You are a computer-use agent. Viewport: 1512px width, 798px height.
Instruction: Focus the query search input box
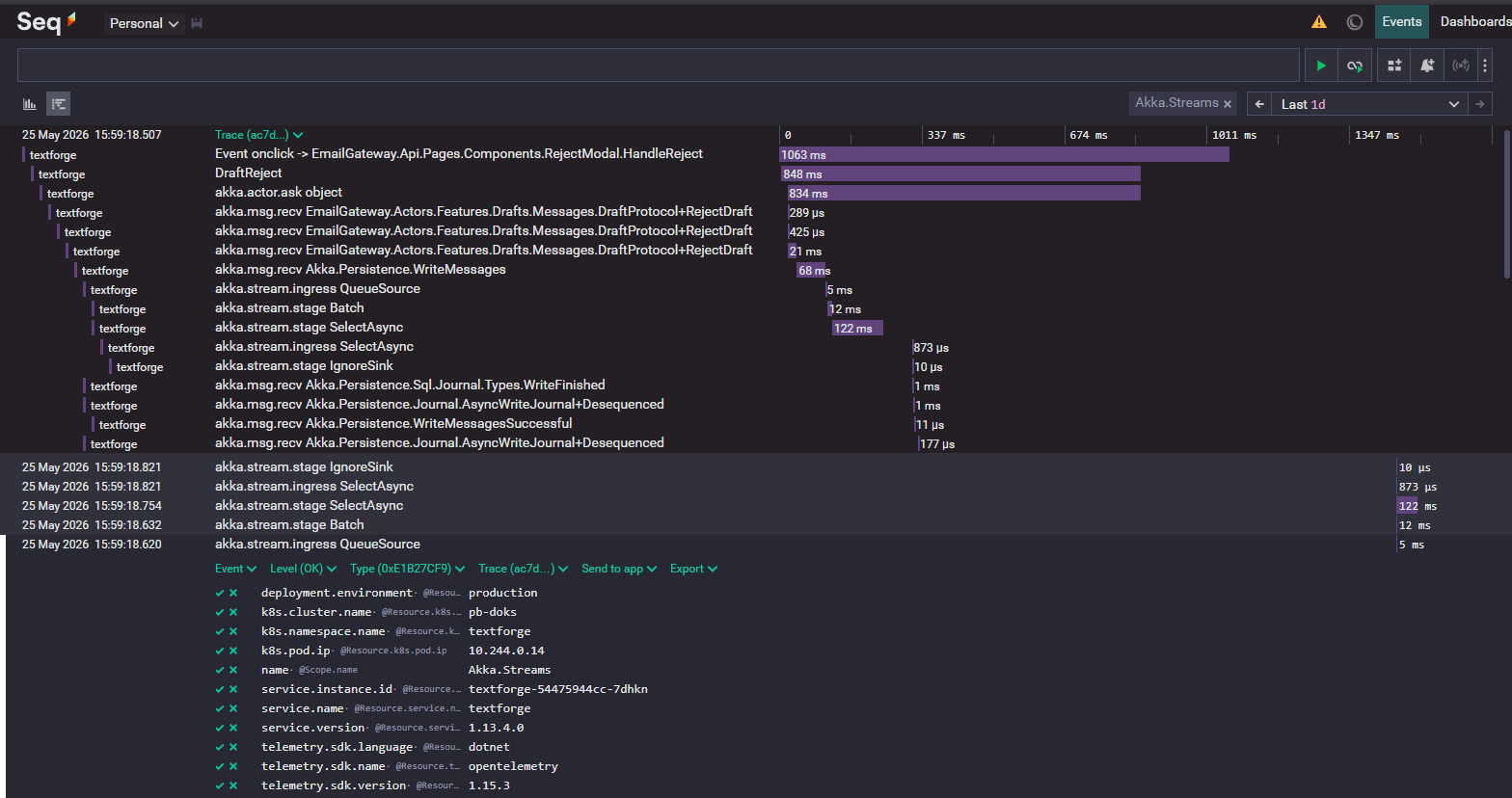pyautogui.click(x=659, y=65)
